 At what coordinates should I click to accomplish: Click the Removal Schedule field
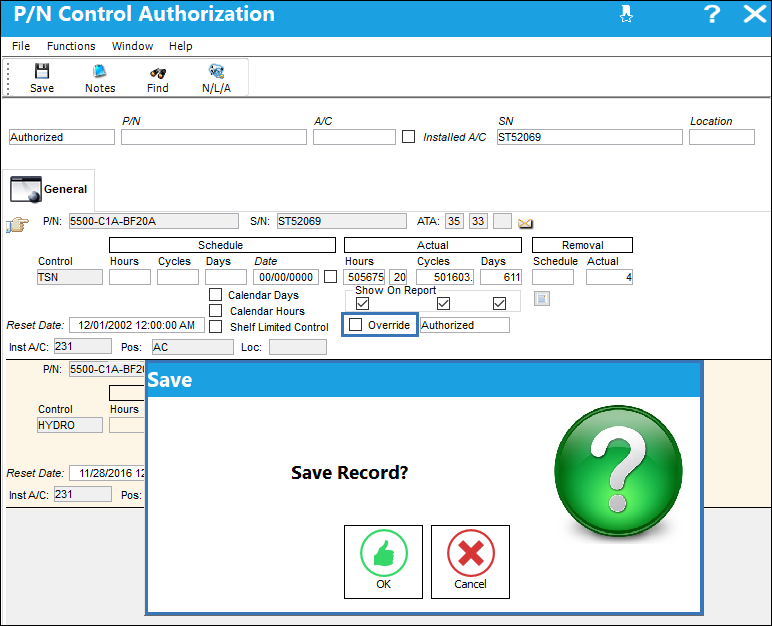[553, 277]
